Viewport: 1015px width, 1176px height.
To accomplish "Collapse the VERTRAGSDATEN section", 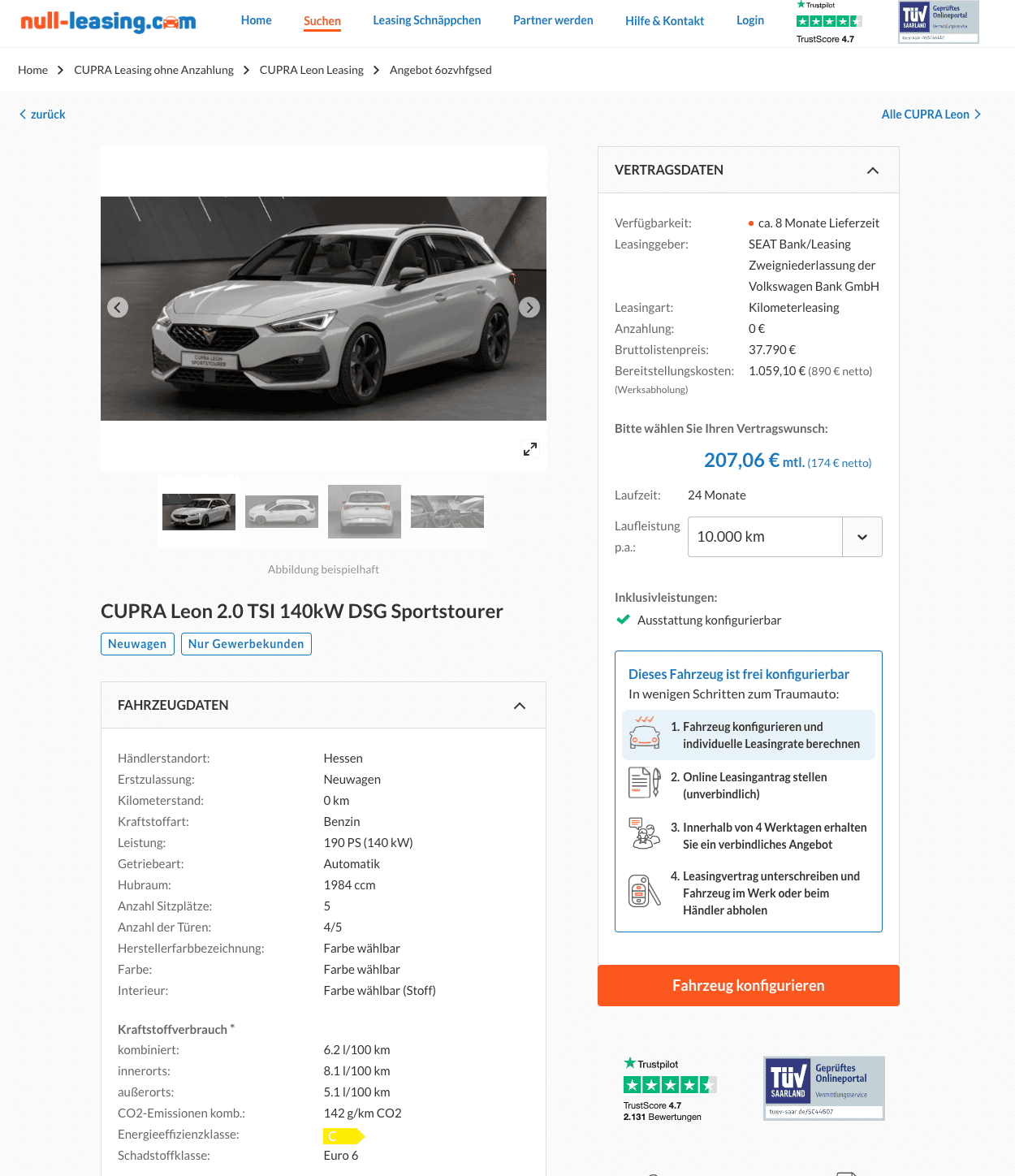I will (x=873, y=171).
